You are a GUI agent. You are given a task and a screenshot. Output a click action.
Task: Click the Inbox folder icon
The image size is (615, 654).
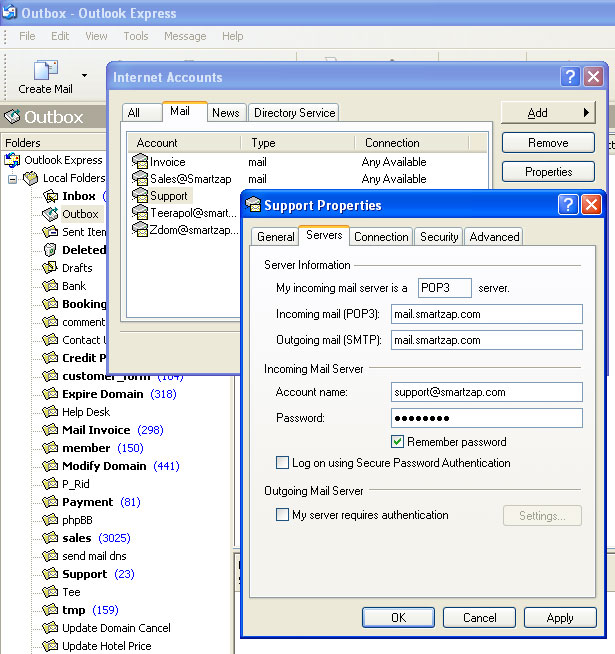50,196
